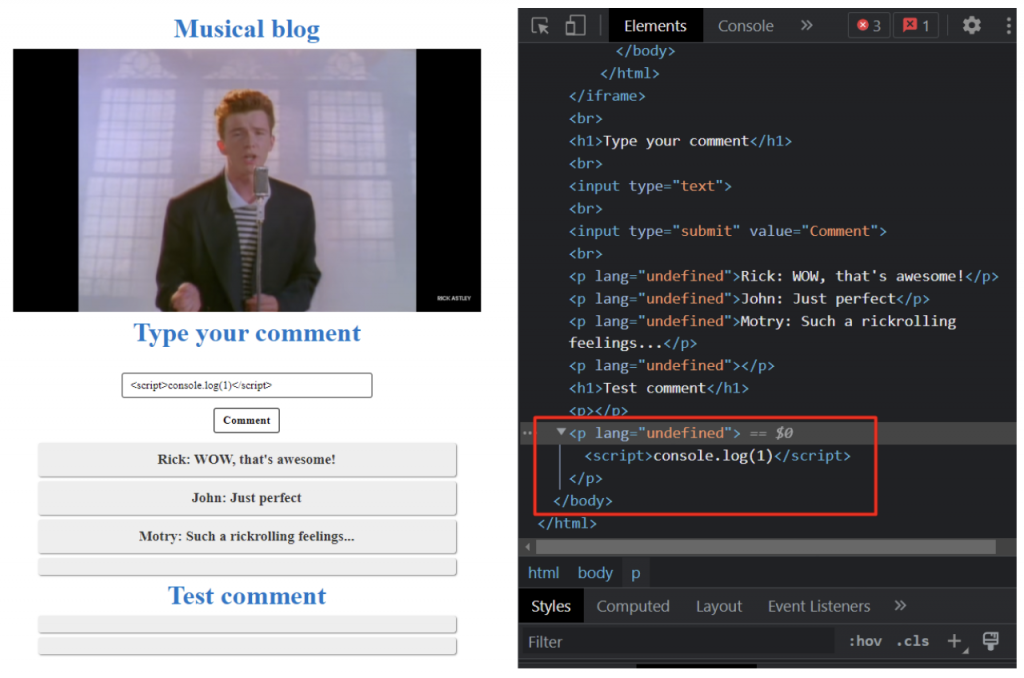
Task: Click the Rick Astley video frame
Action: (247, 180)
